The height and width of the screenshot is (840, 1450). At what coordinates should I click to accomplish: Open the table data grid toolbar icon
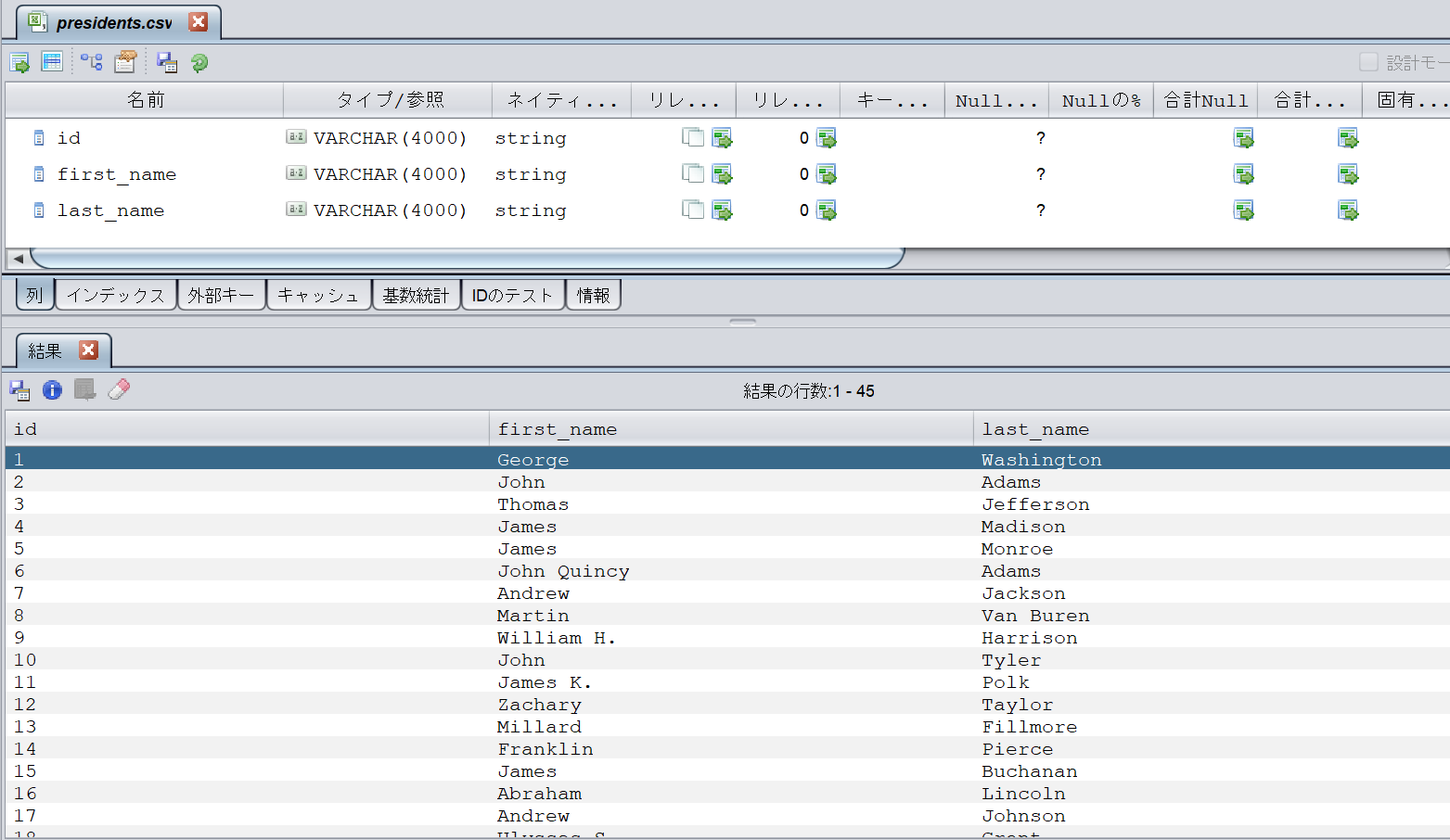[x=52, y=62]
